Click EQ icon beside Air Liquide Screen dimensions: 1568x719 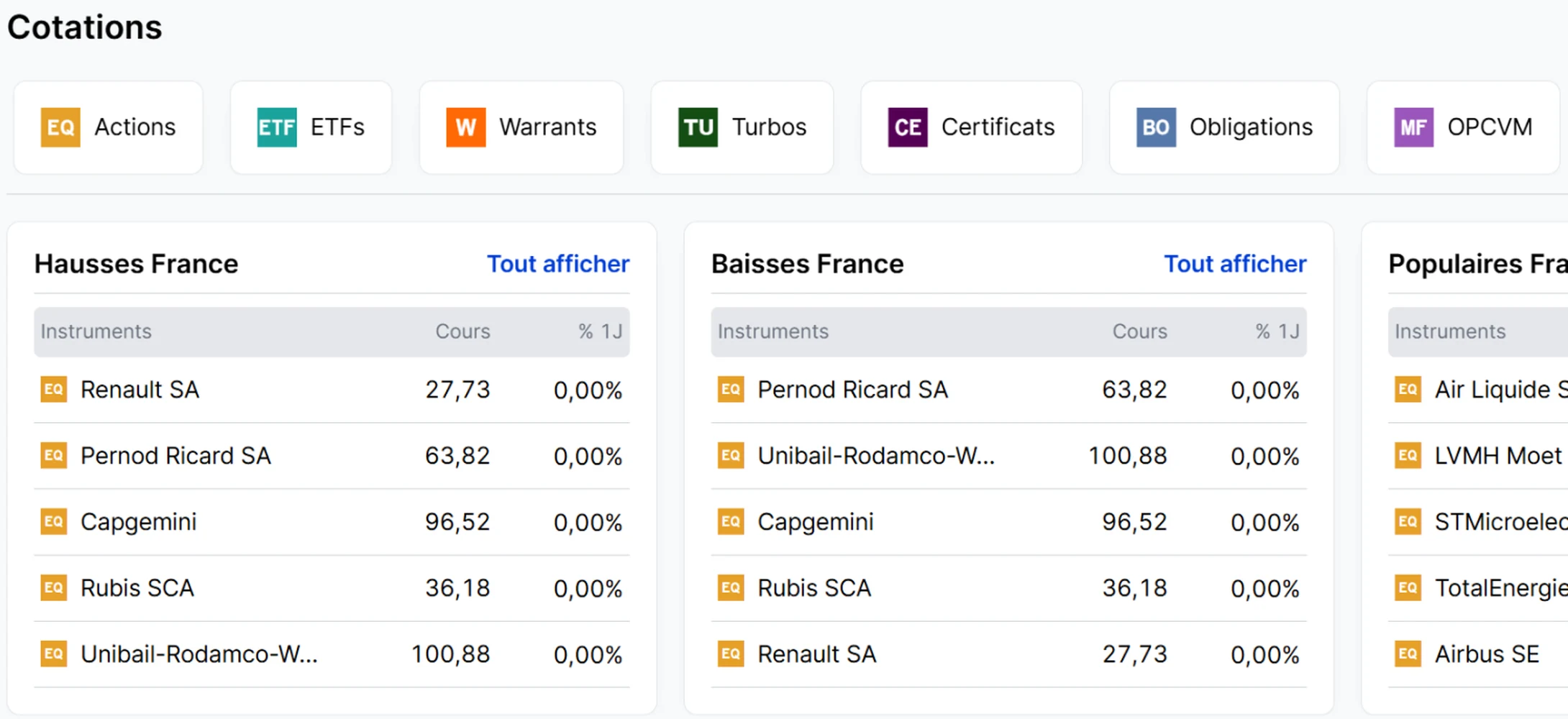1408,390
